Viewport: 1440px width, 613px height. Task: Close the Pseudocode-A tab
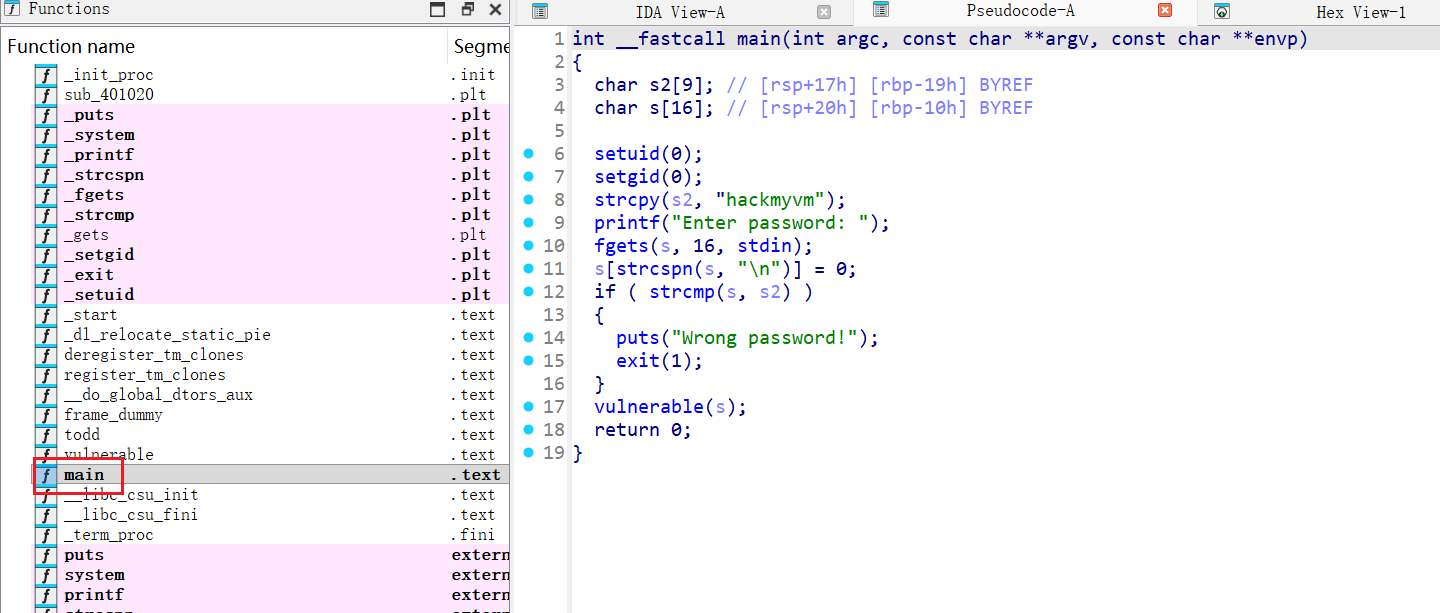1165,10
